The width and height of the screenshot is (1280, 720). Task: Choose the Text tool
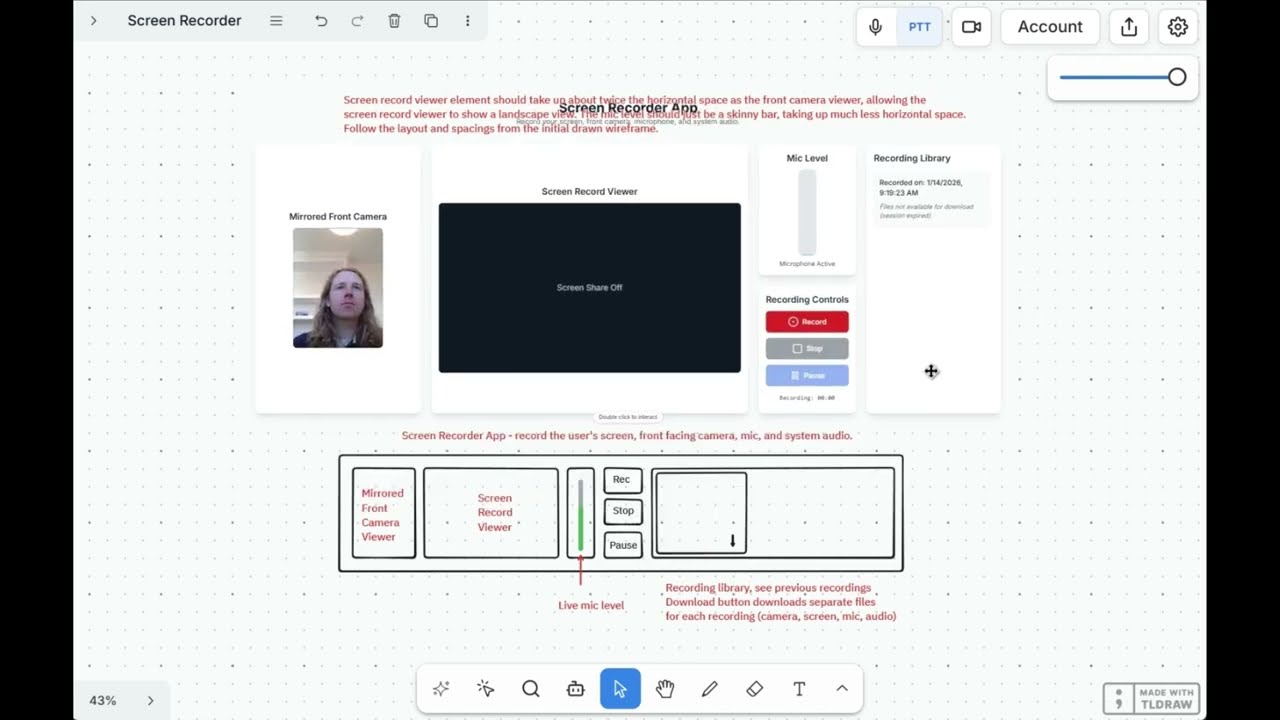(x=799, y=689)
